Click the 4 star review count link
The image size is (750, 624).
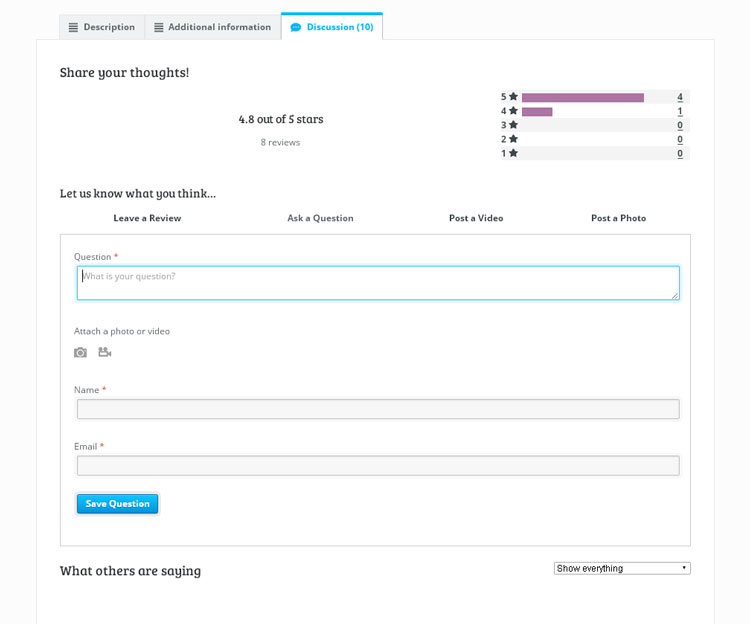[680, 111]
